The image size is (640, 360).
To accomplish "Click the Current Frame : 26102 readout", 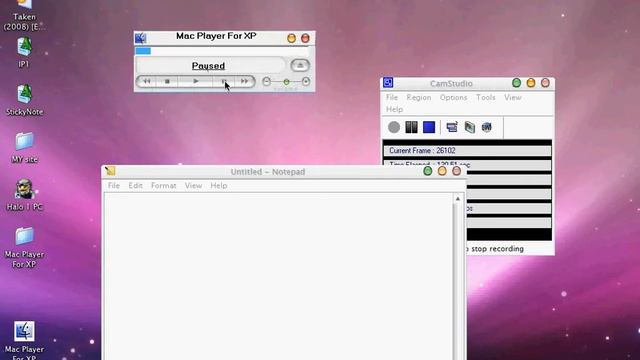I will pyautogui.click(x=467, y=151).
